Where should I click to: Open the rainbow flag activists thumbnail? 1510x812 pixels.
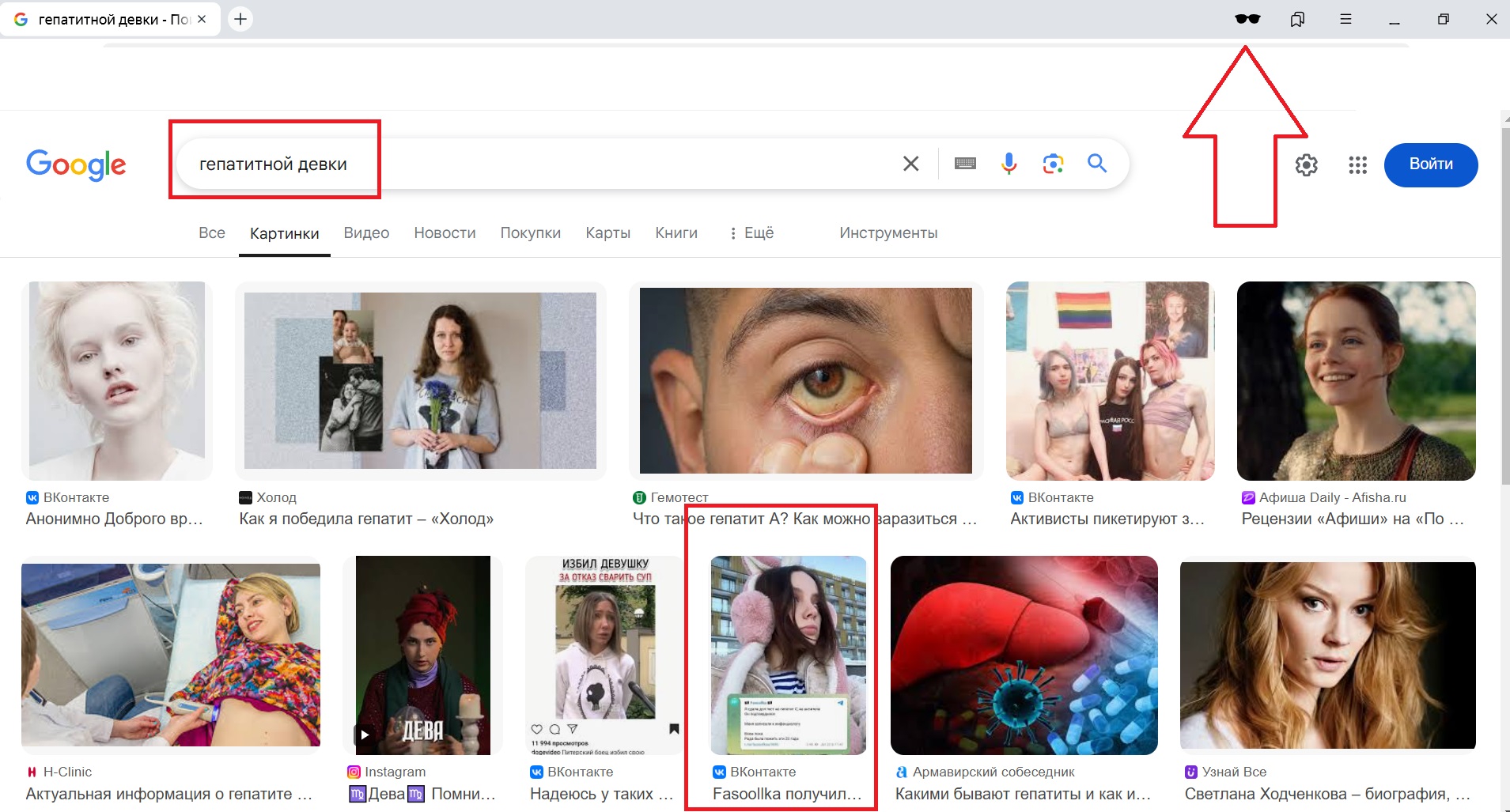[x=1110, y=380]
